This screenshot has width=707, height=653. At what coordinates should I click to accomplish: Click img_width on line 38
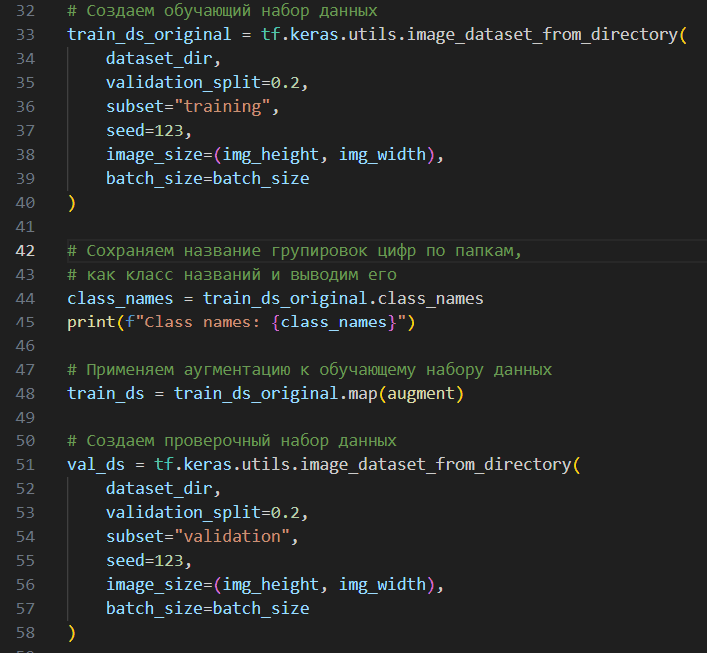click(382, 155)
